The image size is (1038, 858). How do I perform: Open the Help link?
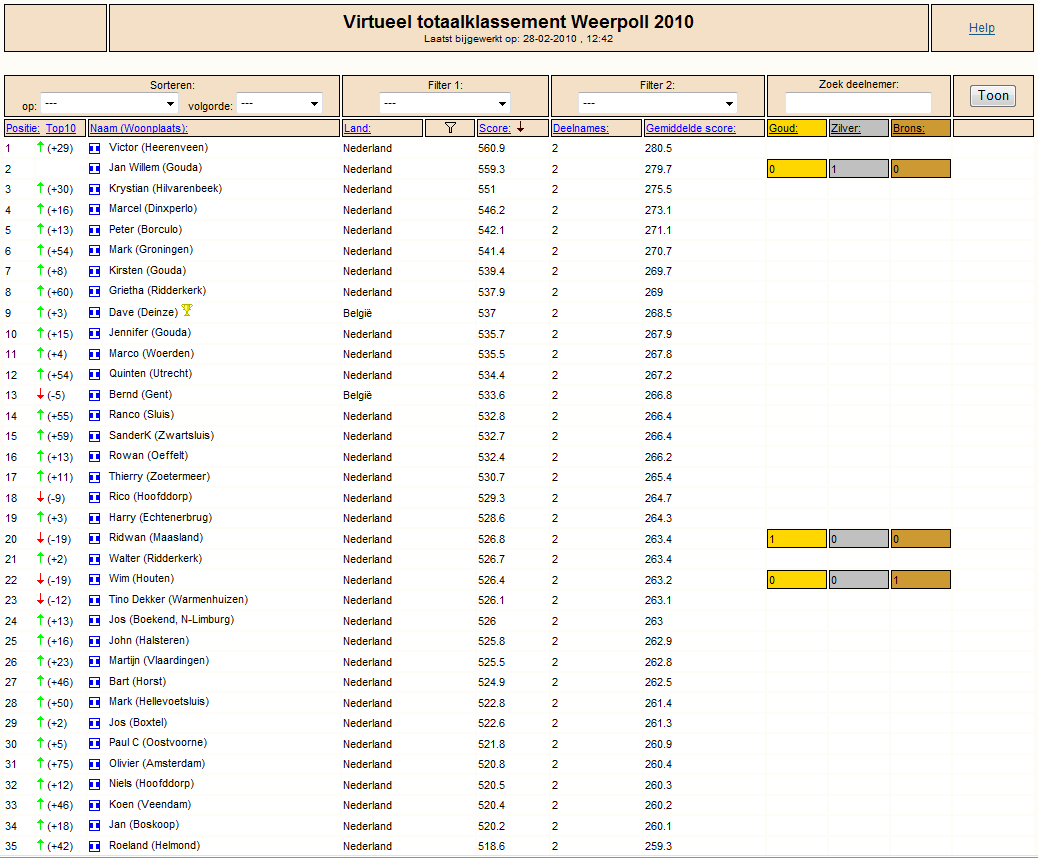(x=982, y=28)
